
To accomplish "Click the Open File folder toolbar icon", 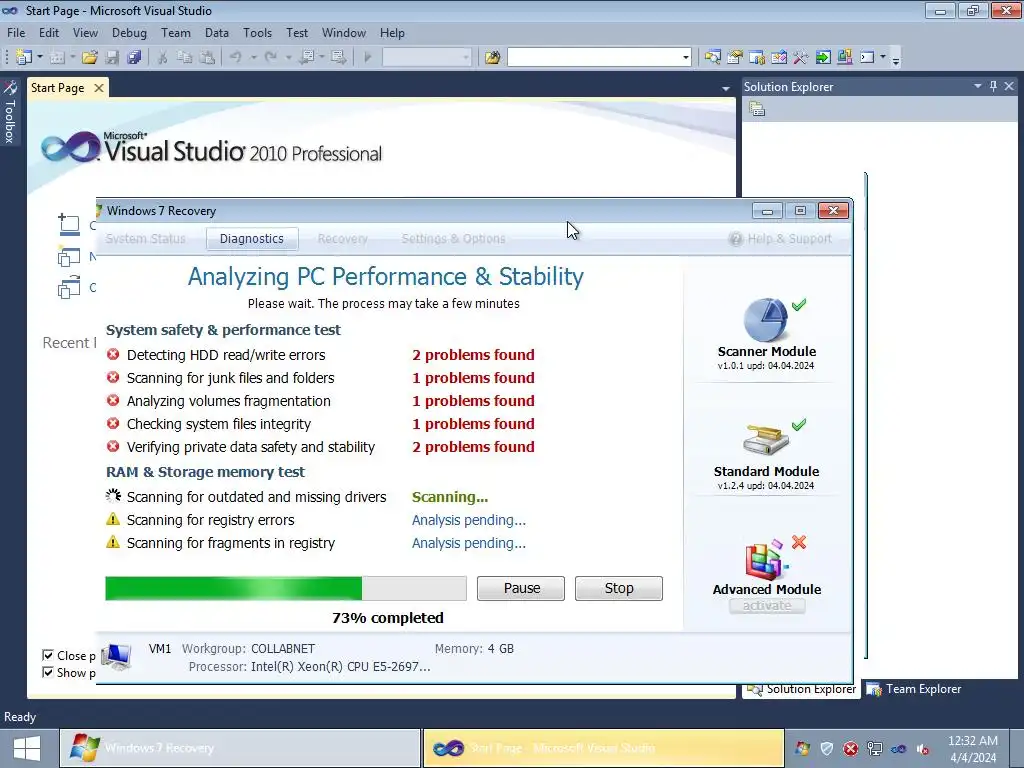I will tap(89, 57).
